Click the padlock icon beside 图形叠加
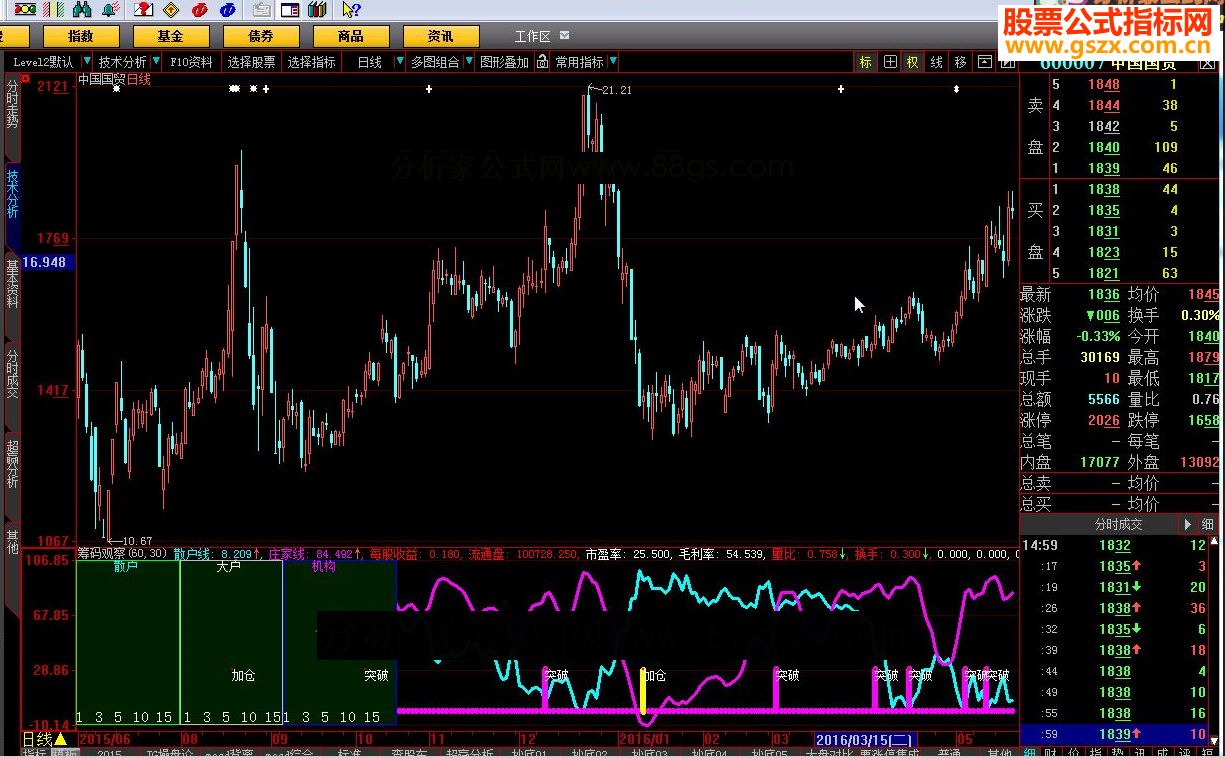 [542, 62]
